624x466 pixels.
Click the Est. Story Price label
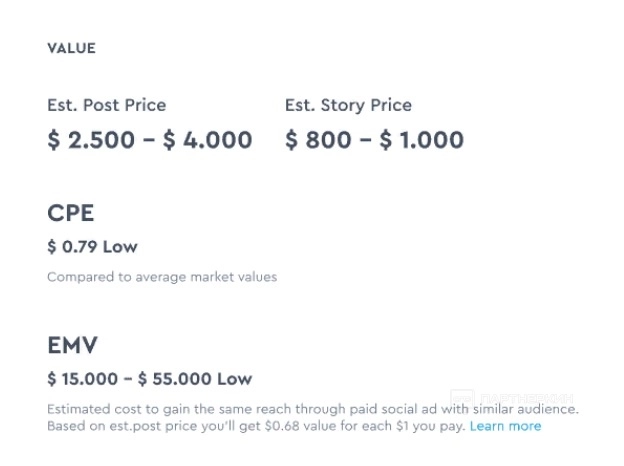pyautogui.click(x=348, y=105)
